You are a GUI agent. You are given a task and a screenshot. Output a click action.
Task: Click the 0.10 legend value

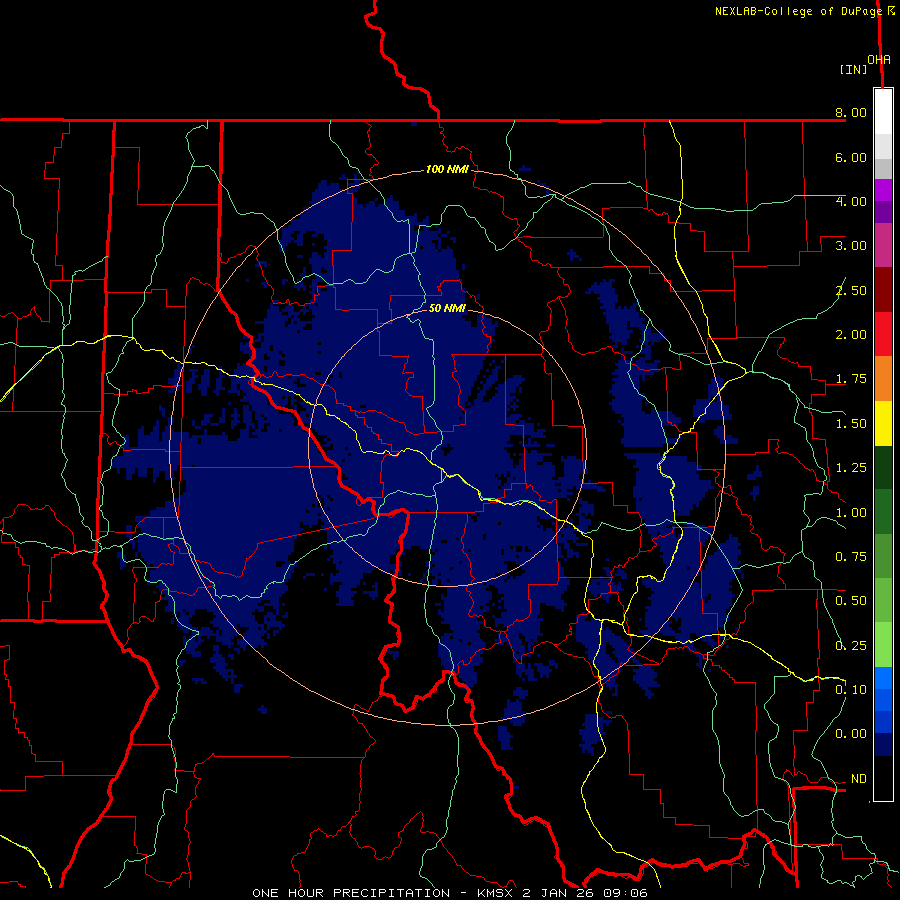(x=851, y=690)
